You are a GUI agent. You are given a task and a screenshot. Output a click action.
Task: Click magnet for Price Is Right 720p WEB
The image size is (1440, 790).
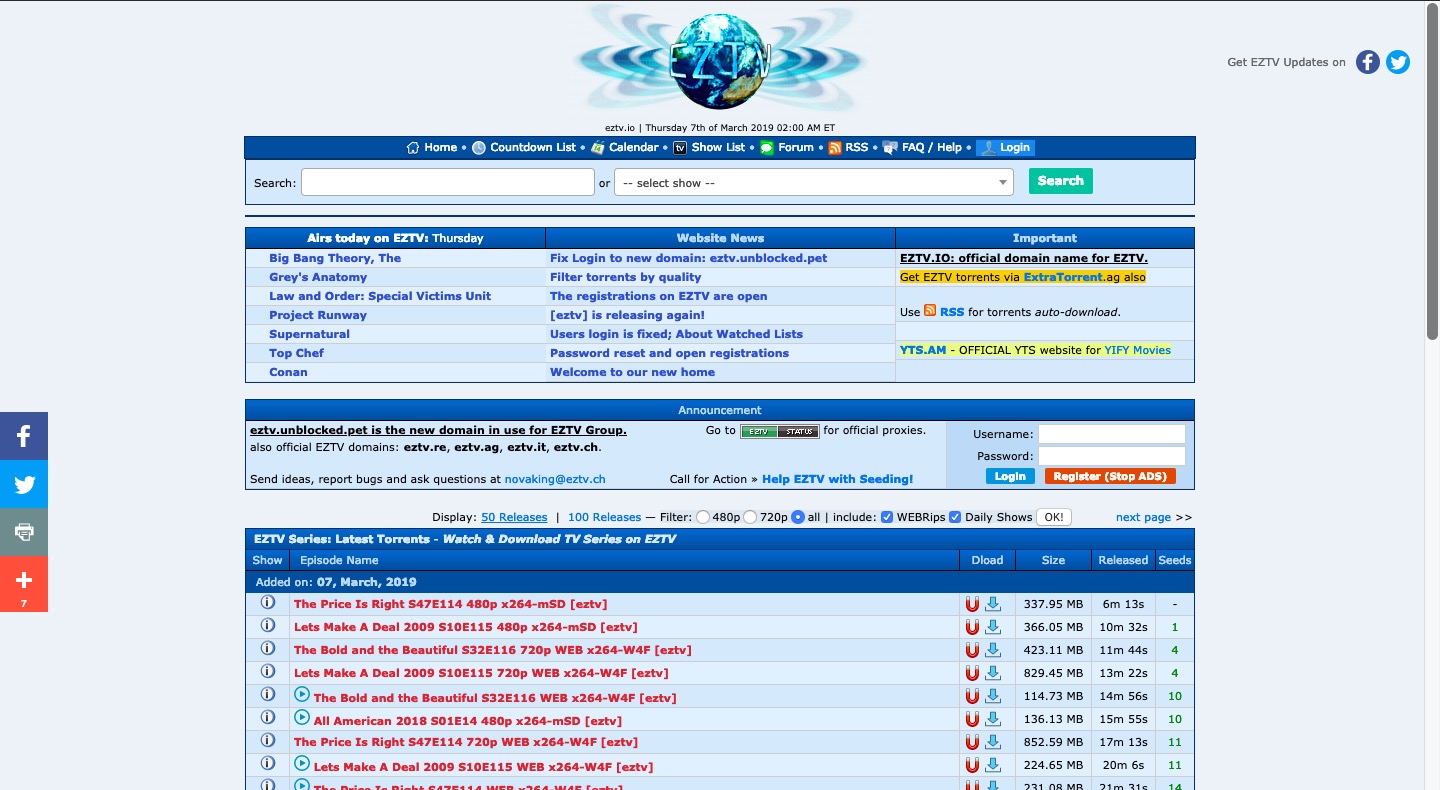click(x=972, y=742)
